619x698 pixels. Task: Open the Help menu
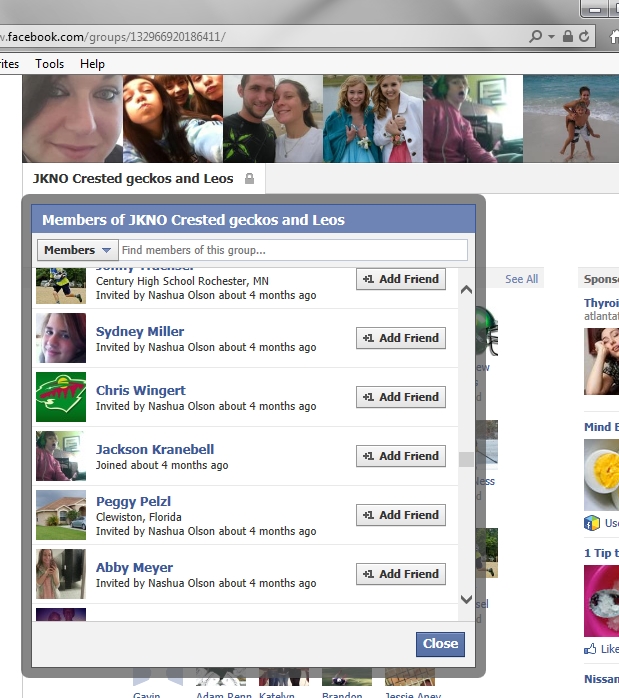92,64
